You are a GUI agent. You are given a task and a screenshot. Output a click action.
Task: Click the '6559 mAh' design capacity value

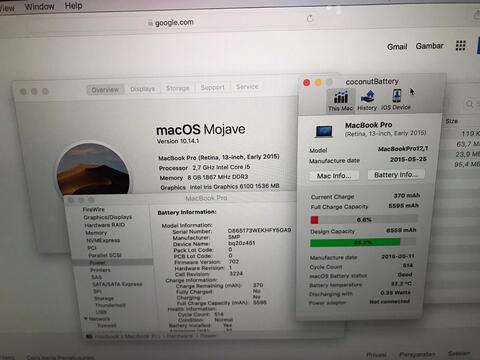(401, 230)
